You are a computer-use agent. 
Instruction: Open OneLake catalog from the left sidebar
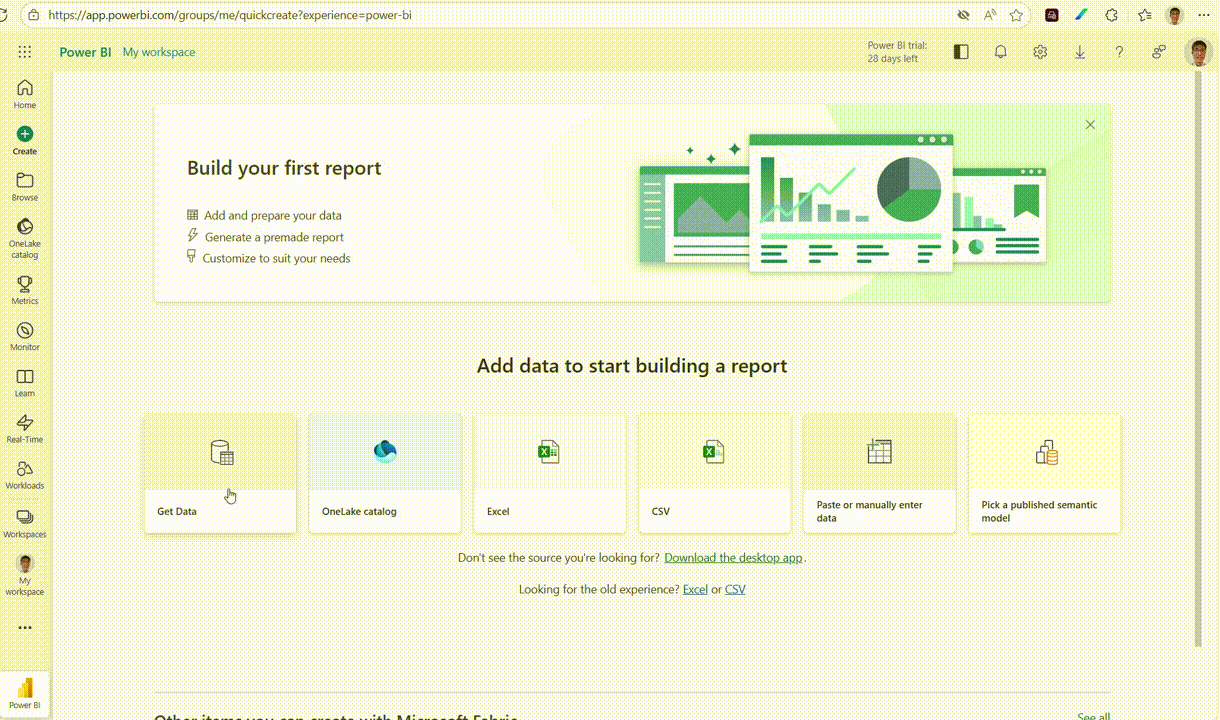click(25, 238)
